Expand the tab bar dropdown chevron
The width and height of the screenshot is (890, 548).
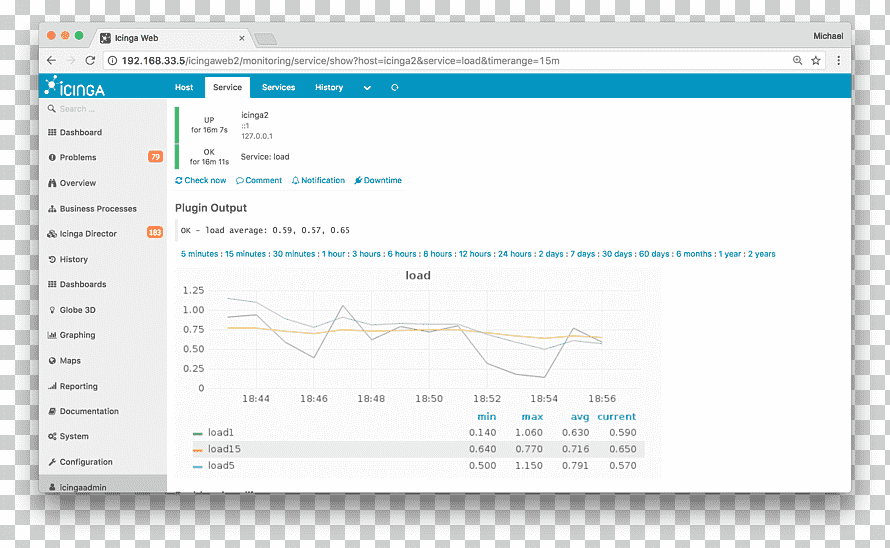click(367, 87)
